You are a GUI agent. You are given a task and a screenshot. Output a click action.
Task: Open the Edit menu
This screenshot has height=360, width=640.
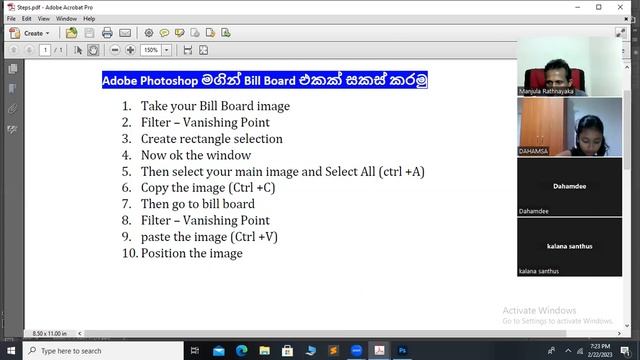(x=27, y=19)
